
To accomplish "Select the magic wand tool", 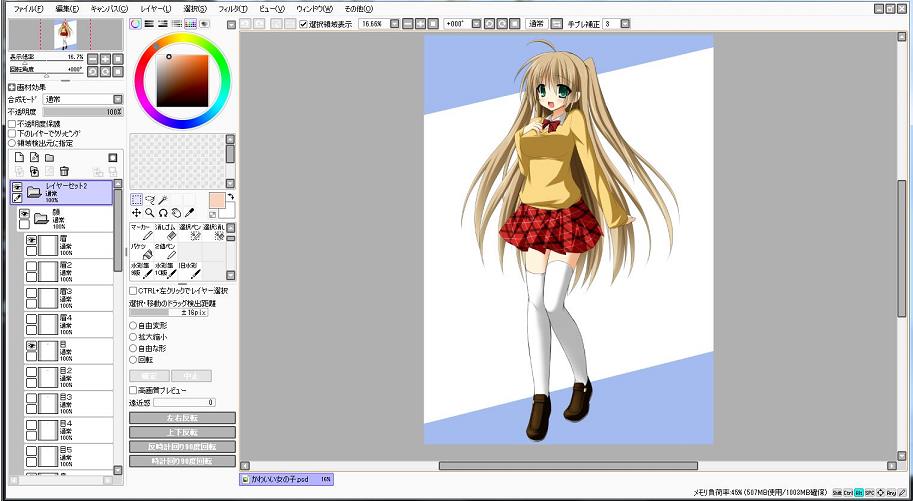I will pyautogui.click(x=162, y=200).
